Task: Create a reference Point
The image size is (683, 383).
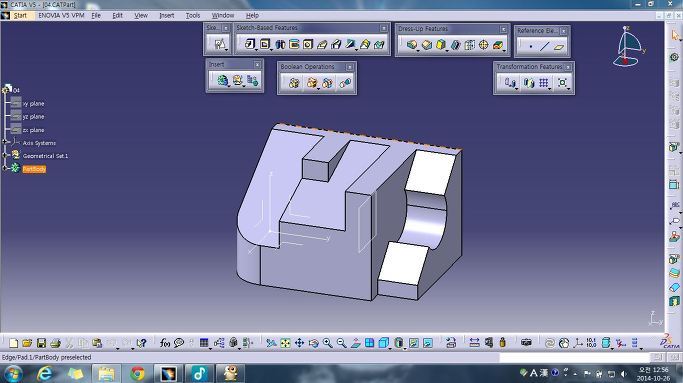Action: 531,47
